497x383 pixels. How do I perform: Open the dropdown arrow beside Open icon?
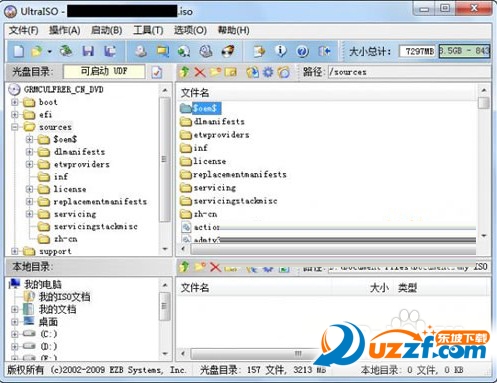[49, 51]
